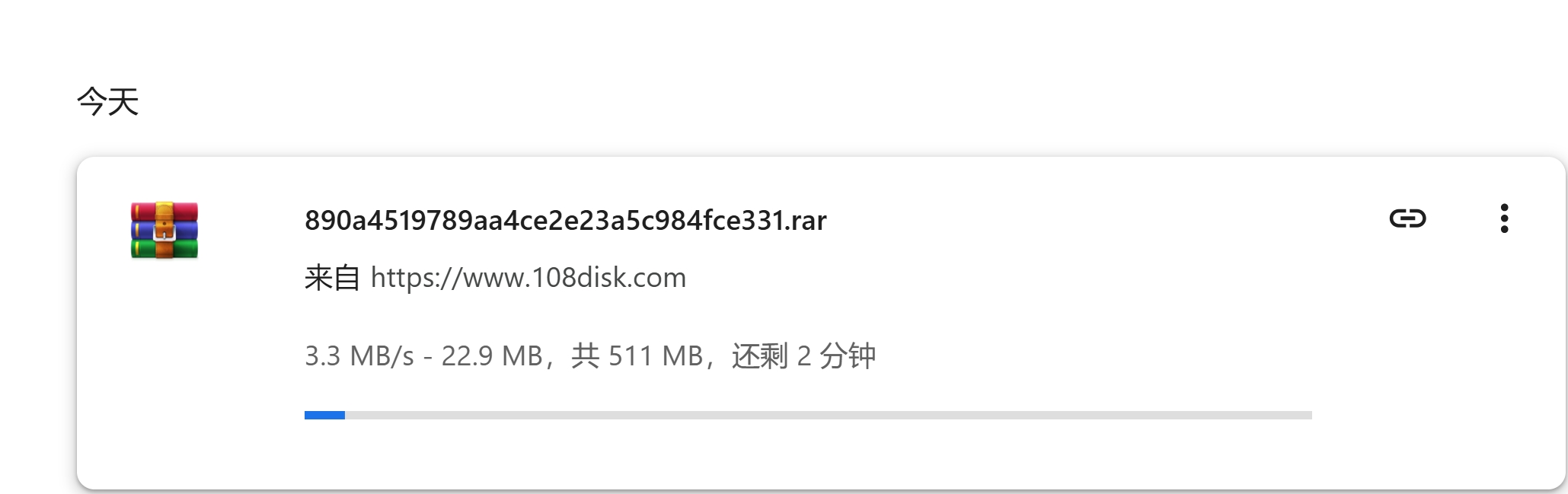Click the far right end of progress bar
The width and height of the screenshot is (1568, 494).
pos(1308,415)
